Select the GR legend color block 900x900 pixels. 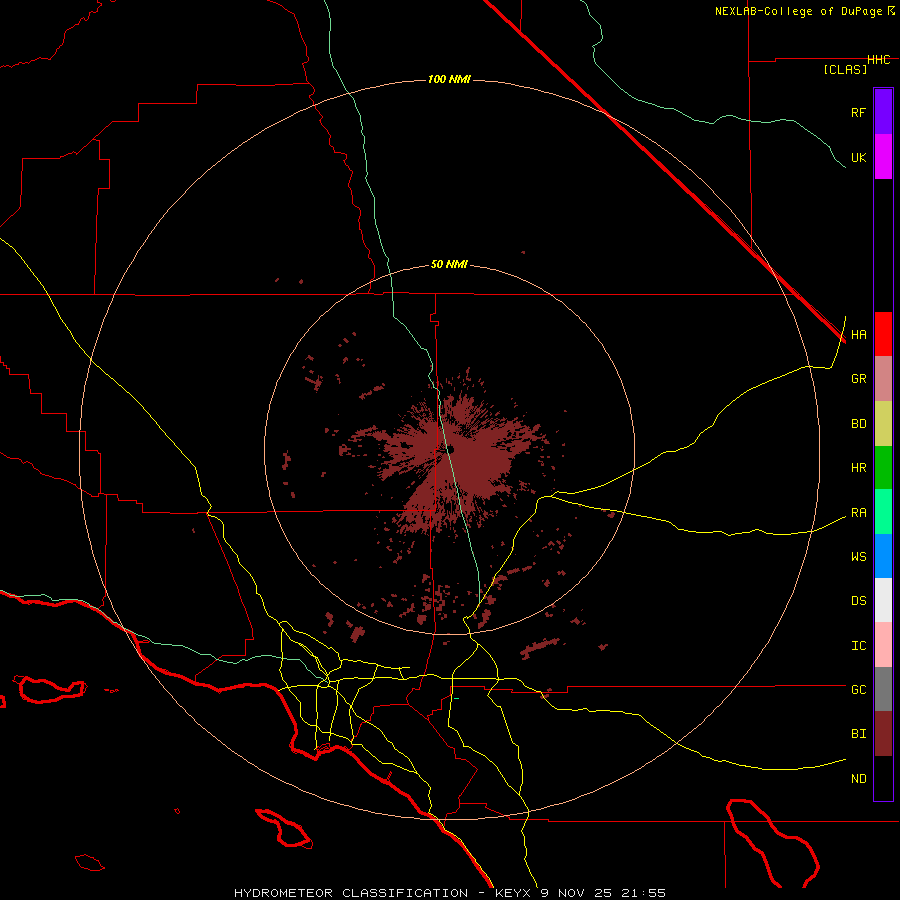point(883,378)
